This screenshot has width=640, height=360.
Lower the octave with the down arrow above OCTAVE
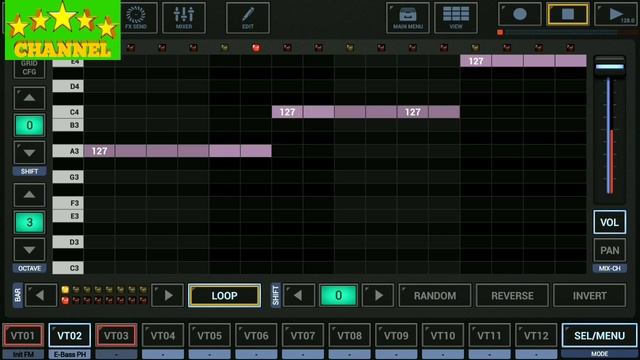pos(29,250)
